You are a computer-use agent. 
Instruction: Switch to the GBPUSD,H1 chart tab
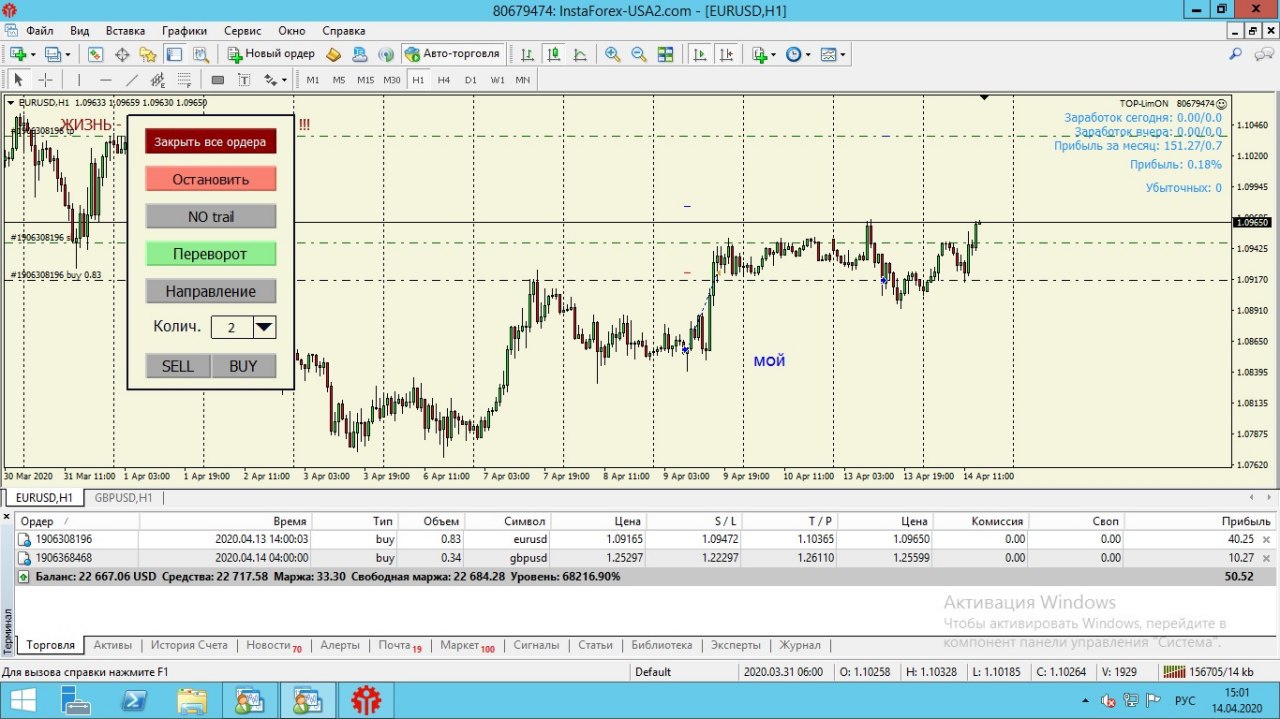click(x=124, y=497)
